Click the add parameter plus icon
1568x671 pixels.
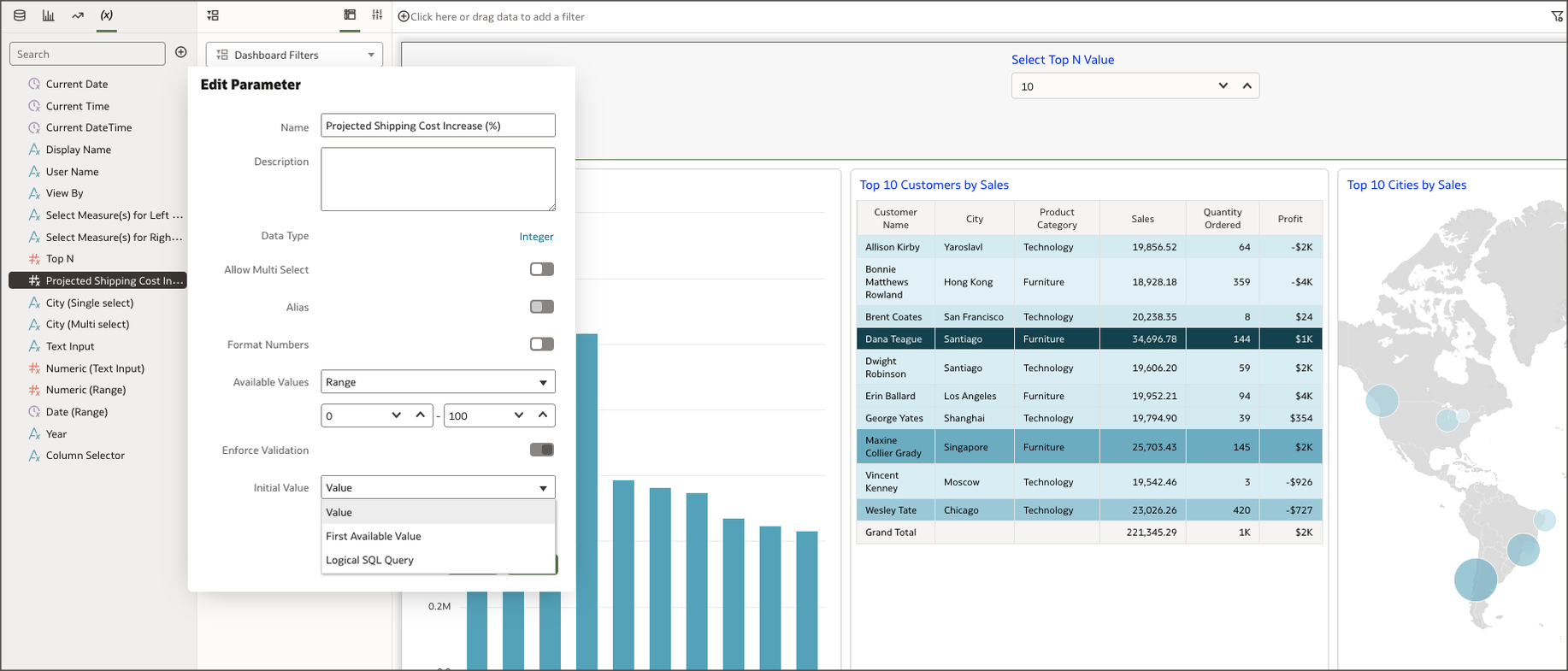[x=181, y=53]
